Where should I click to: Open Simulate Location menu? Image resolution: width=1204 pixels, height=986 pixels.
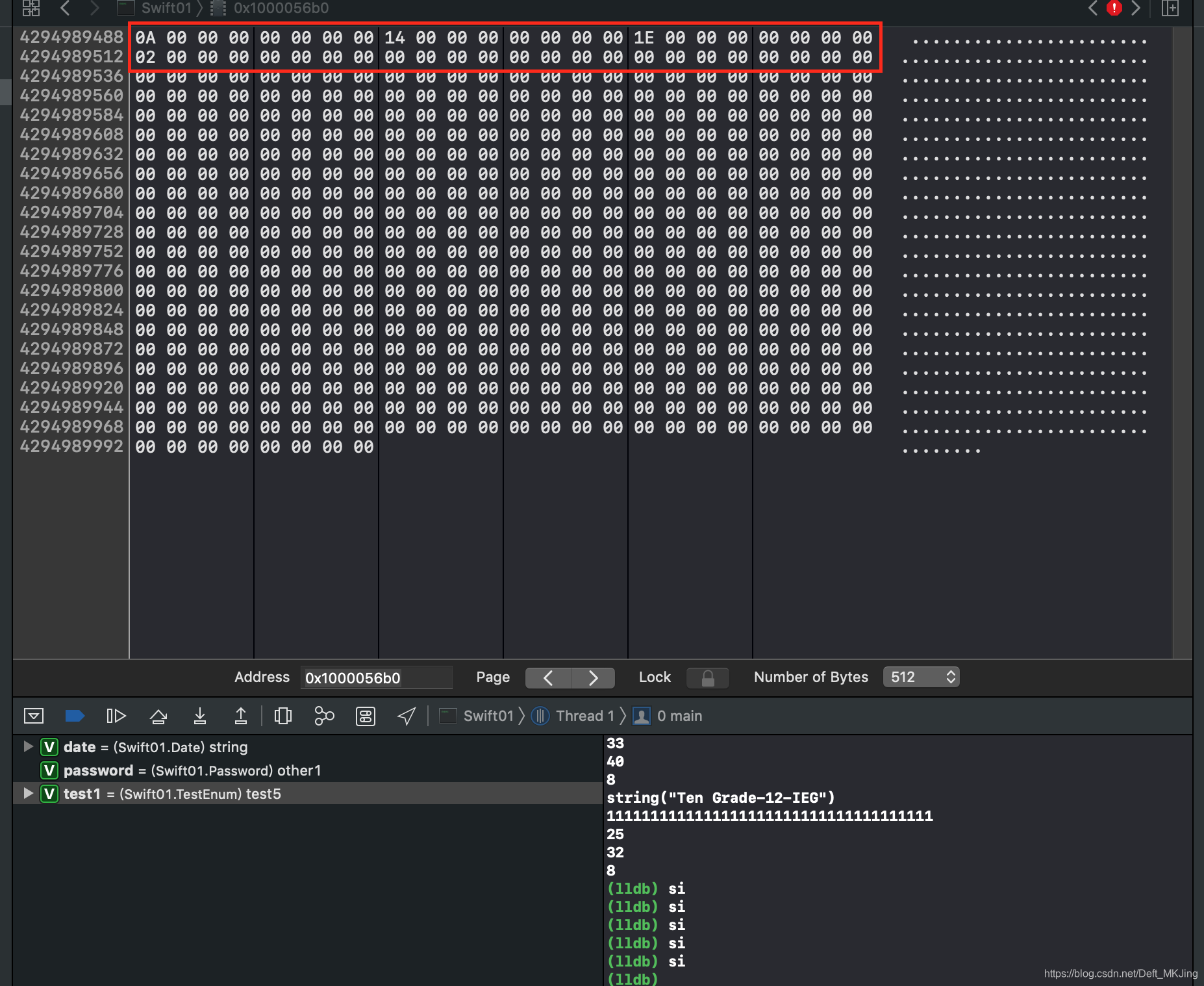407,716
